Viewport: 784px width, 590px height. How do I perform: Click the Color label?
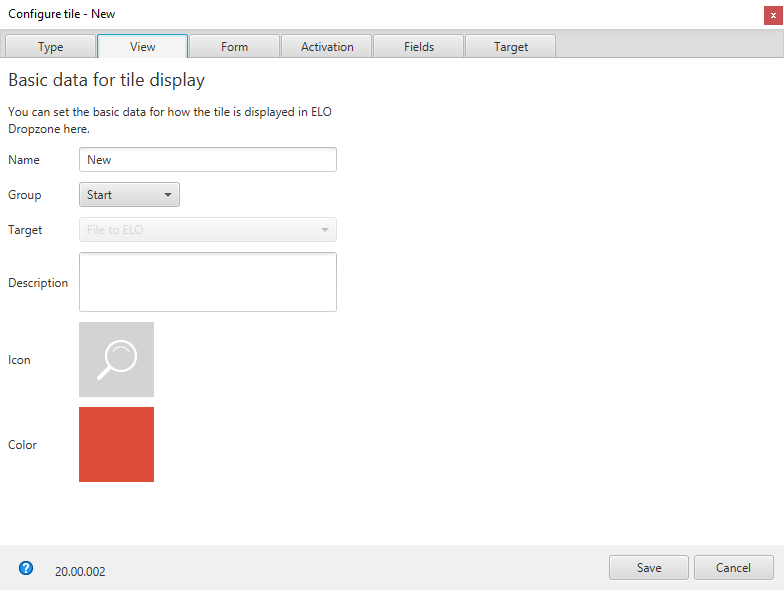(22, 444)
